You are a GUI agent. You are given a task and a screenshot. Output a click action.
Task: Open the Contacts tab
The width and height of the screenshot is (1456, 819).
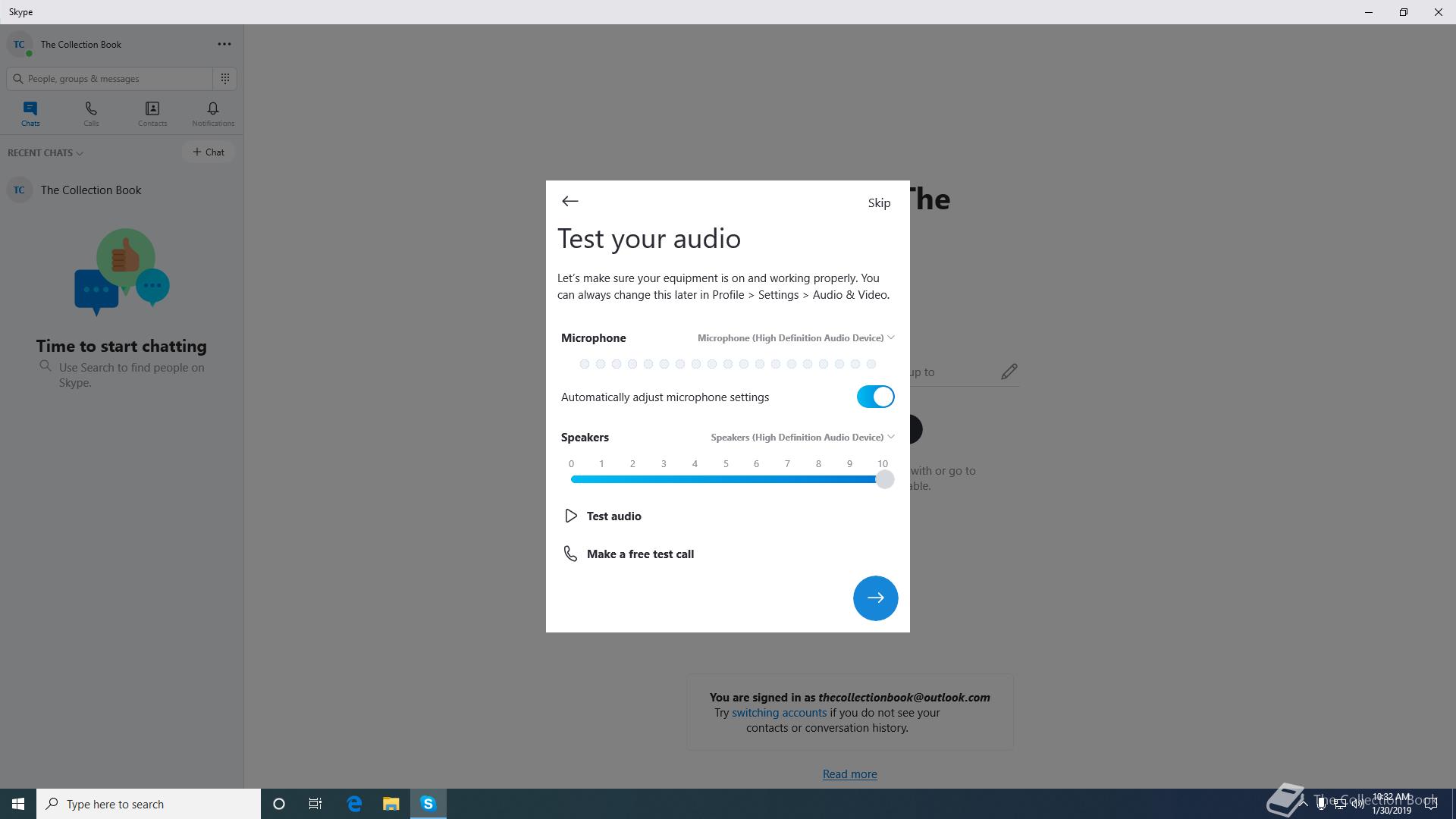pyautogui.click(x=152, y=114)
